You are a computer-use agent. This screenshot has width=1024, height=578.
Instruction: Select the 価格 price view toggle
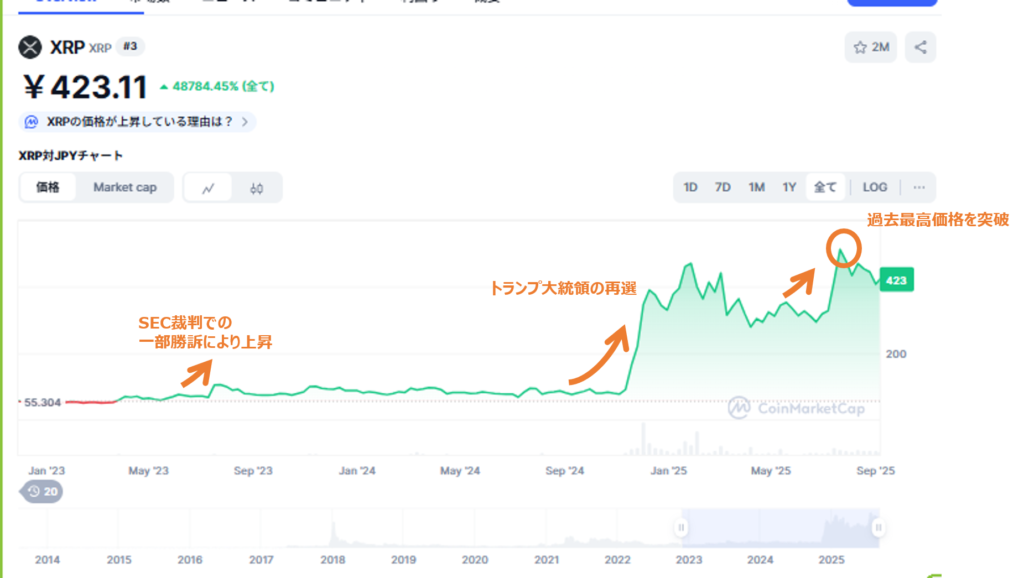(48, 187)
